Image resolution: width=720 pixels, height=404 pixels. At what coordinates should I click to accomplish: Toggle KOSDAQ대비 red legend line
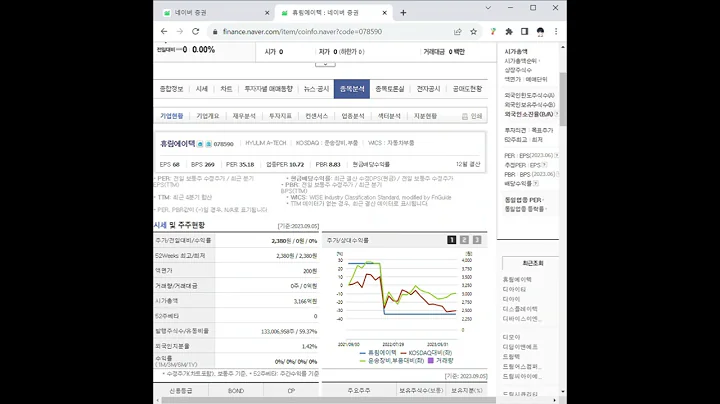point(427,353)
